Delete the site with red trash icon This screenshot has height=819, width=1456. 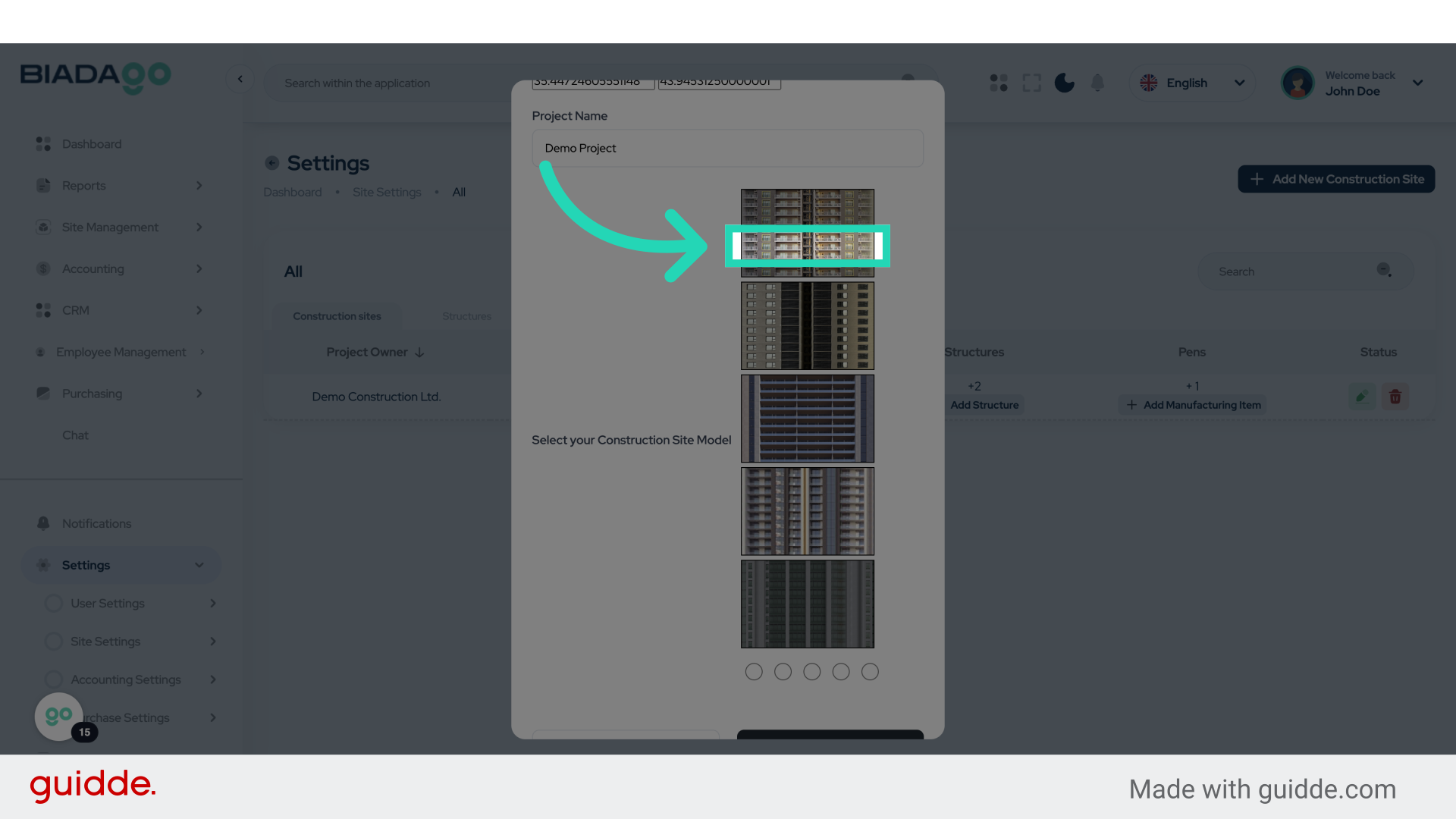1395,397
